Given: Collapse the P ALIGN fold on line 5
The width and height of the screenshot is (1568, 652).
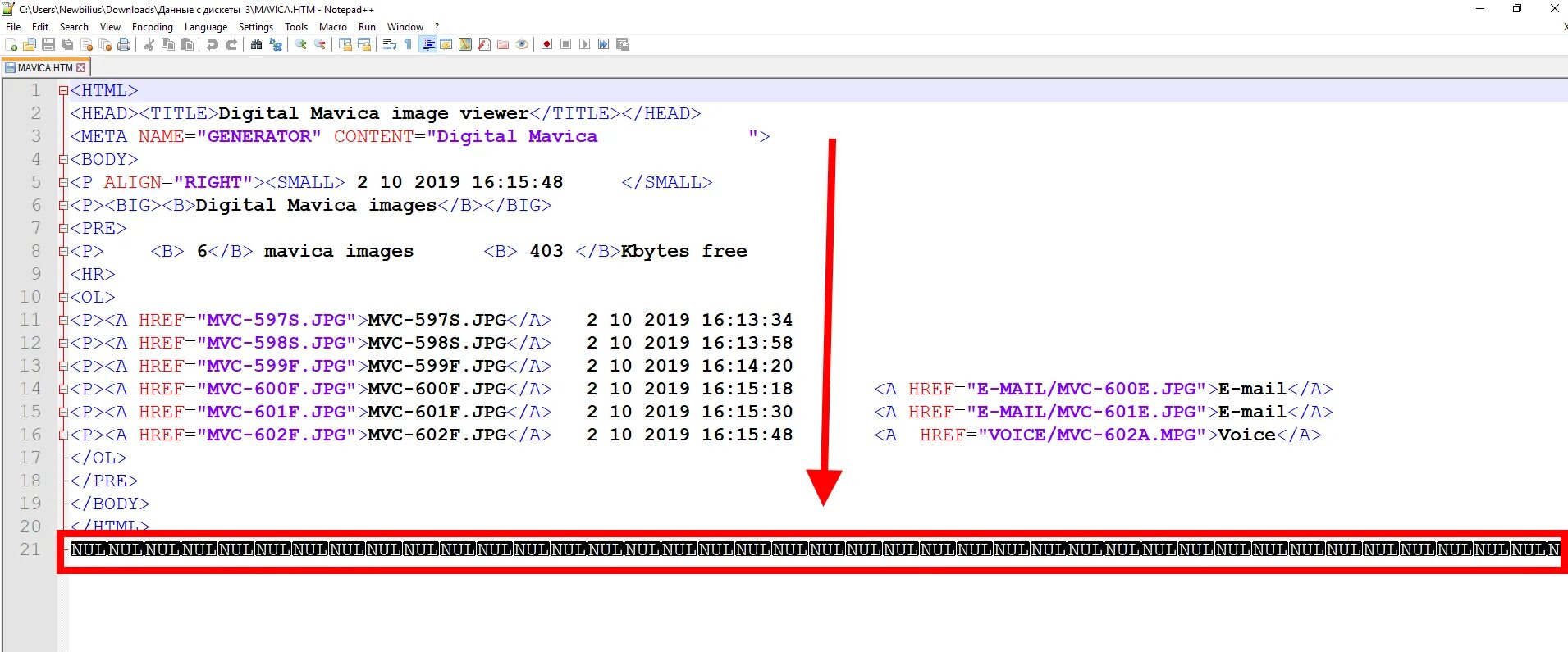Looking at the screenshot, I should click(x=63, y=183).
